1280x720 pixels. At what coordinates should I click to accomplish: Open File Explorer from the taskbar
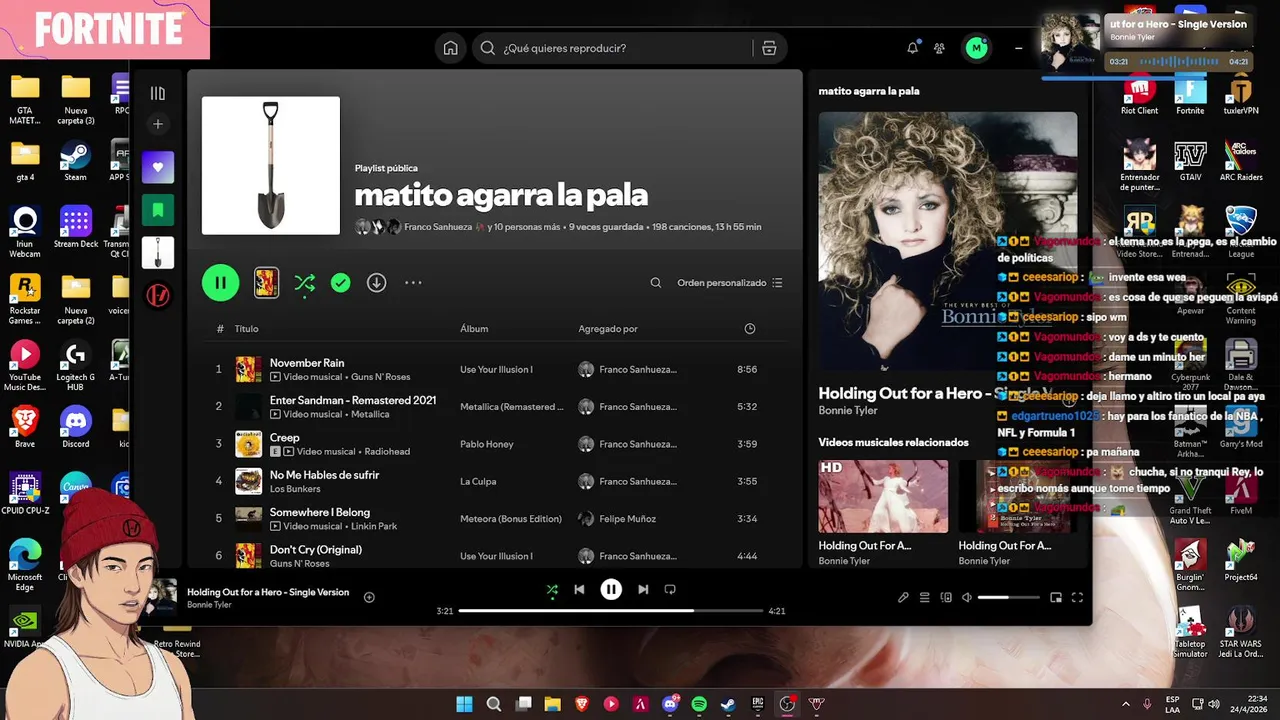tap(552, 704)
